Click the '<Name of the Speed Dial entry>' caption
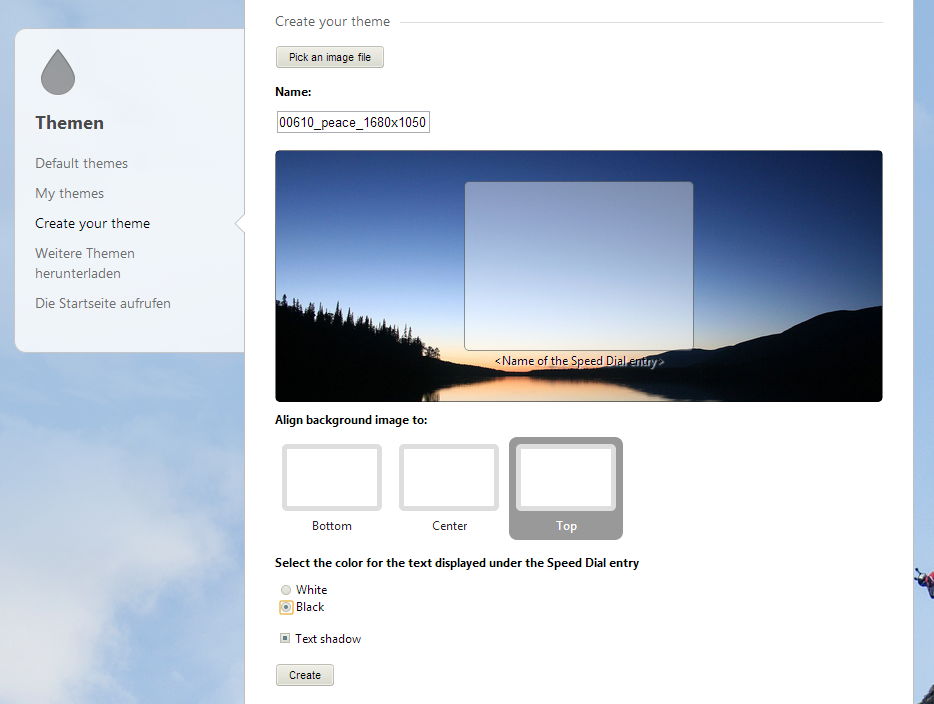 [x=579, y=361]
